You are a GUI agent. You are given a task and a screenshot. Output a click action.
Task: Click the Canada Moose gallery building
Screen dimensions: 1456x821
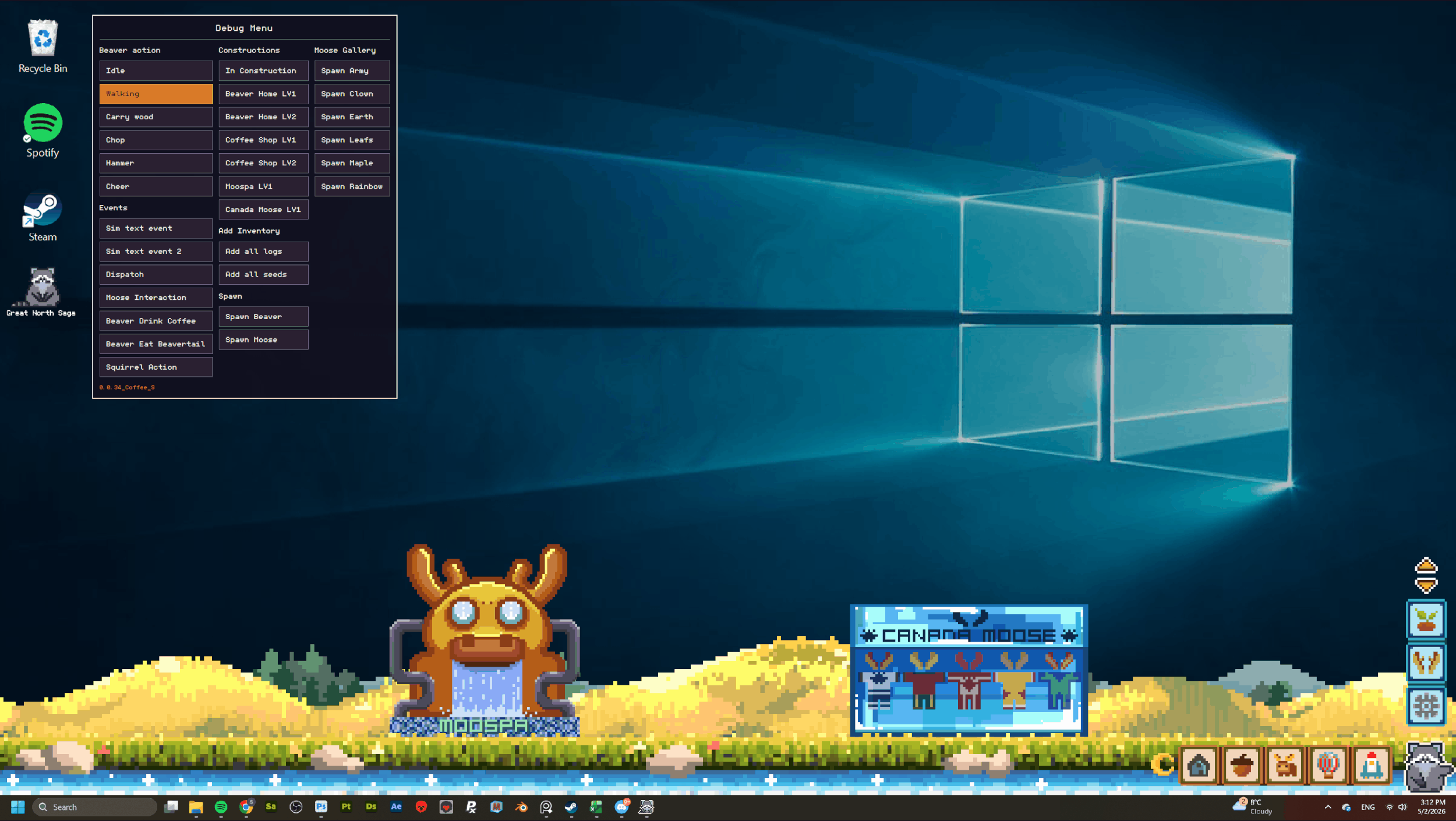point(969,670)
